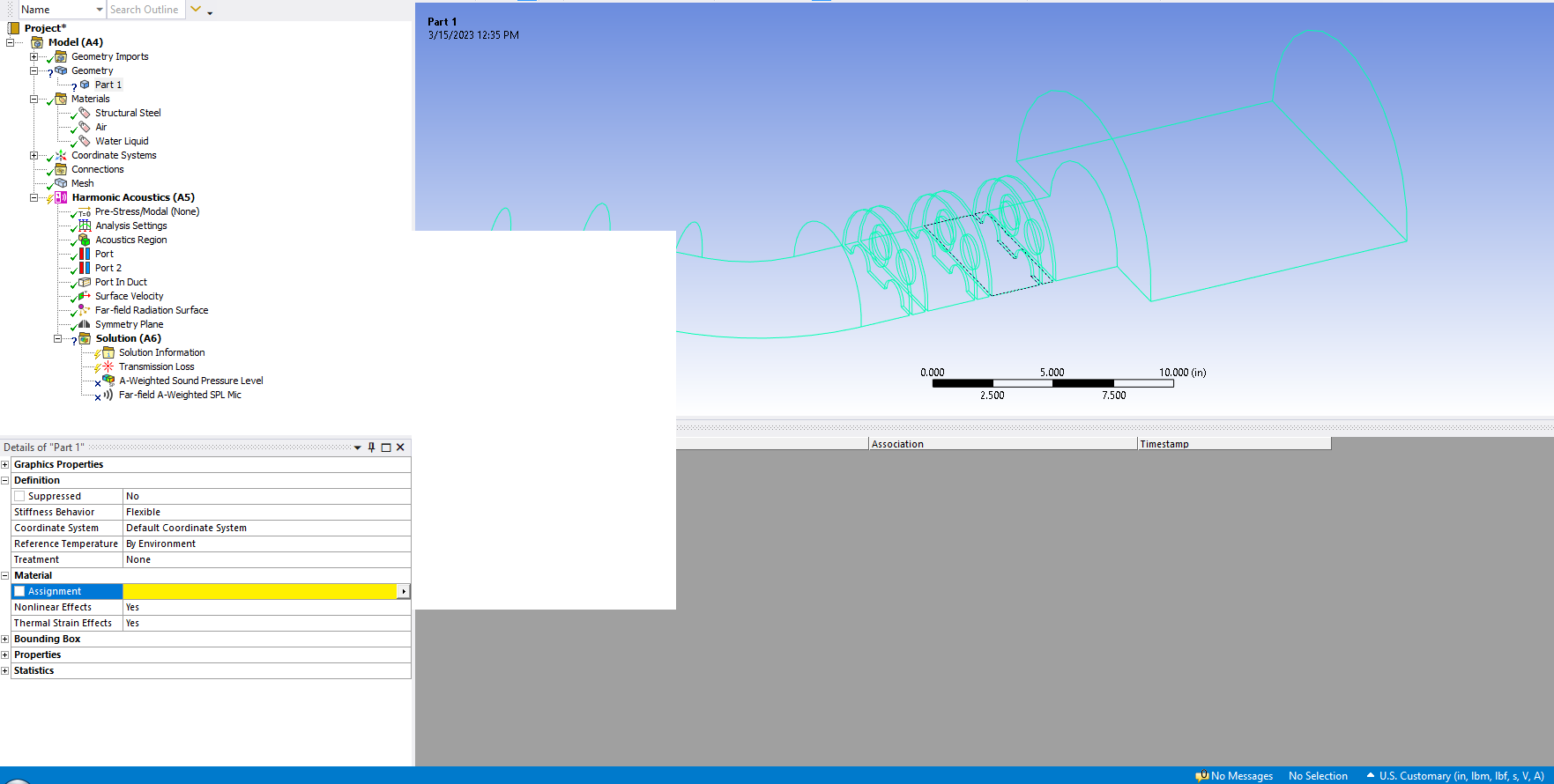The image size is (1554, 784).
Task: Open the U.S. Customary units selector
Action: coord(1455,776)
